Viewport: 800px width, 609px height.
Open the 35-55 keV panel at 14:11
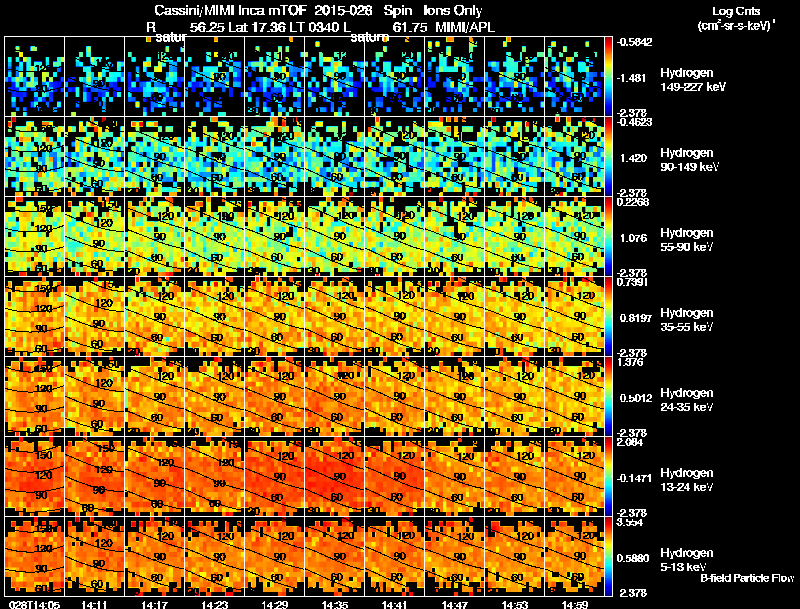pos(94,317)
